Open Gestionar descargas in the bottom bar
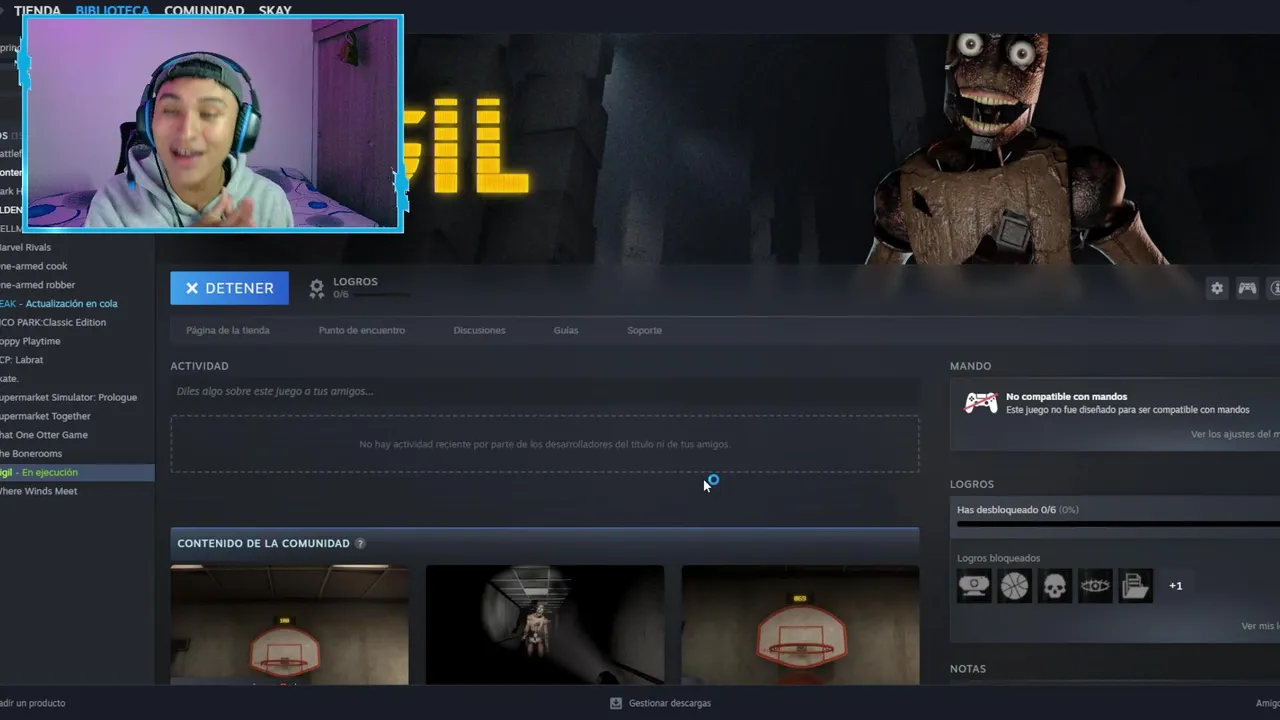This screenshot has width=1280, height=720. [x=660, y=703]
